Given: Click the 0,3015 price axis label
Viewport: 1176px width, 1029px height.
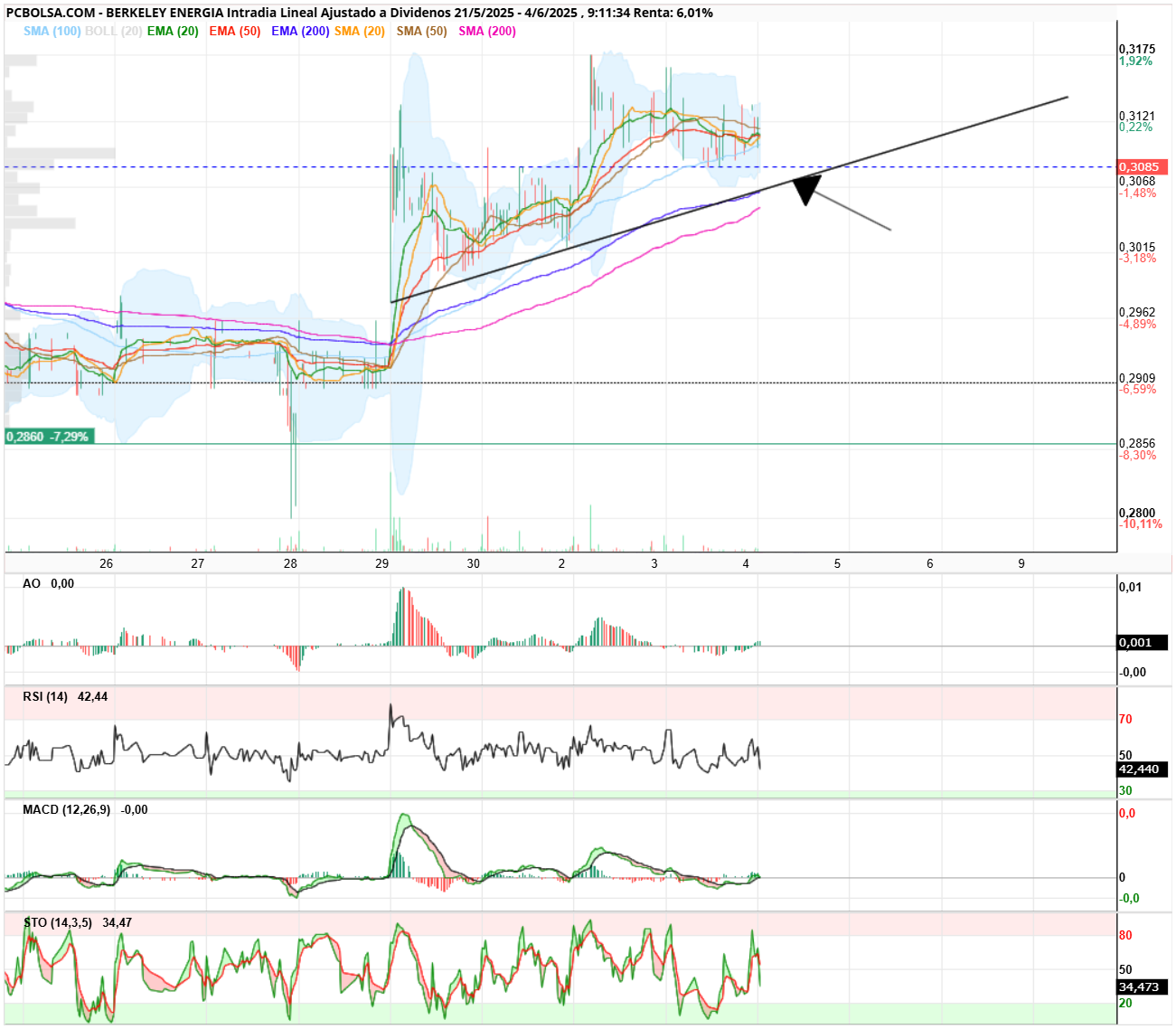Looking at the screenshot, I should tap(1137, 247).
